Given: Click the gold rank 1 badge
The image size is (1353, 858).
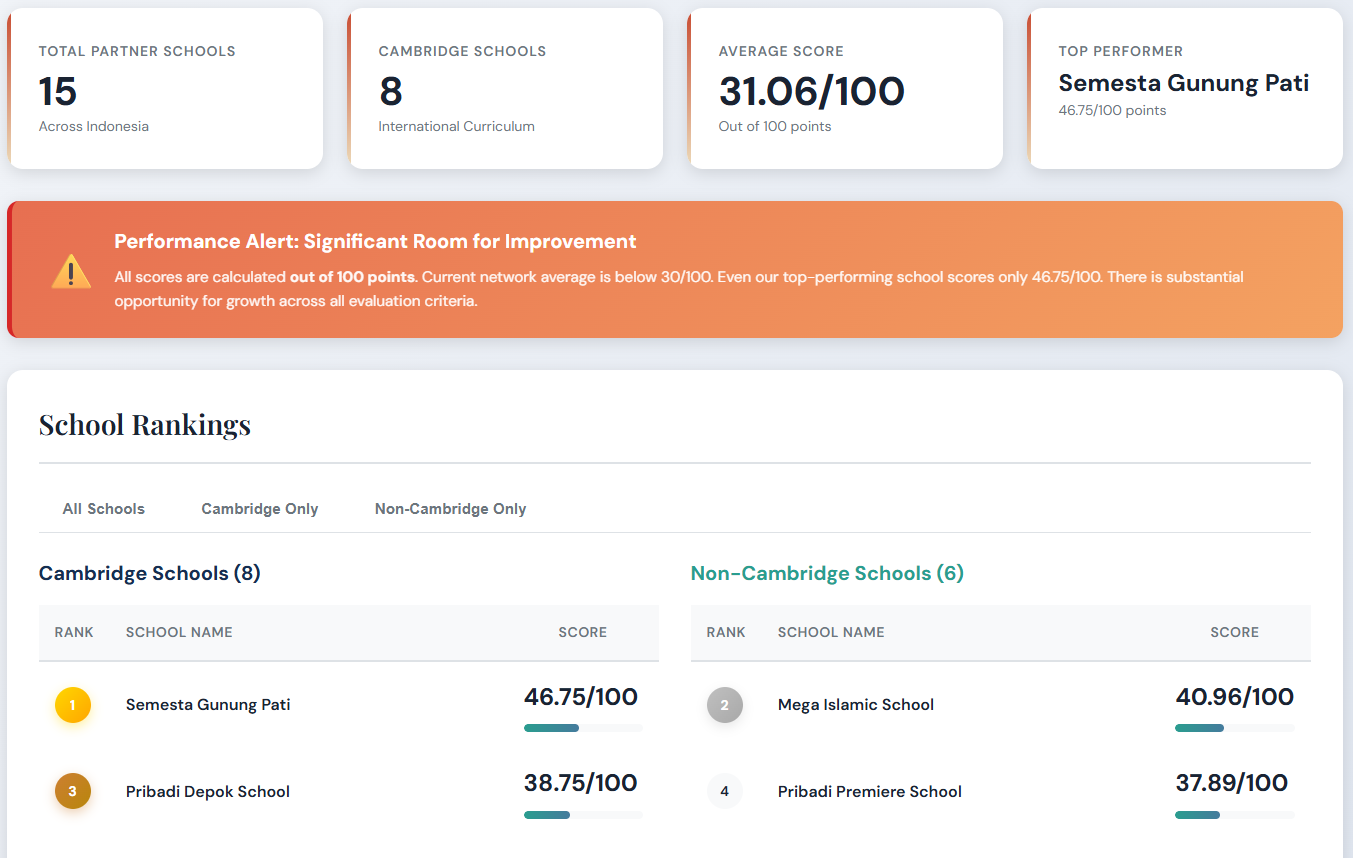Looking at the screenshot, I should [73, 705].
